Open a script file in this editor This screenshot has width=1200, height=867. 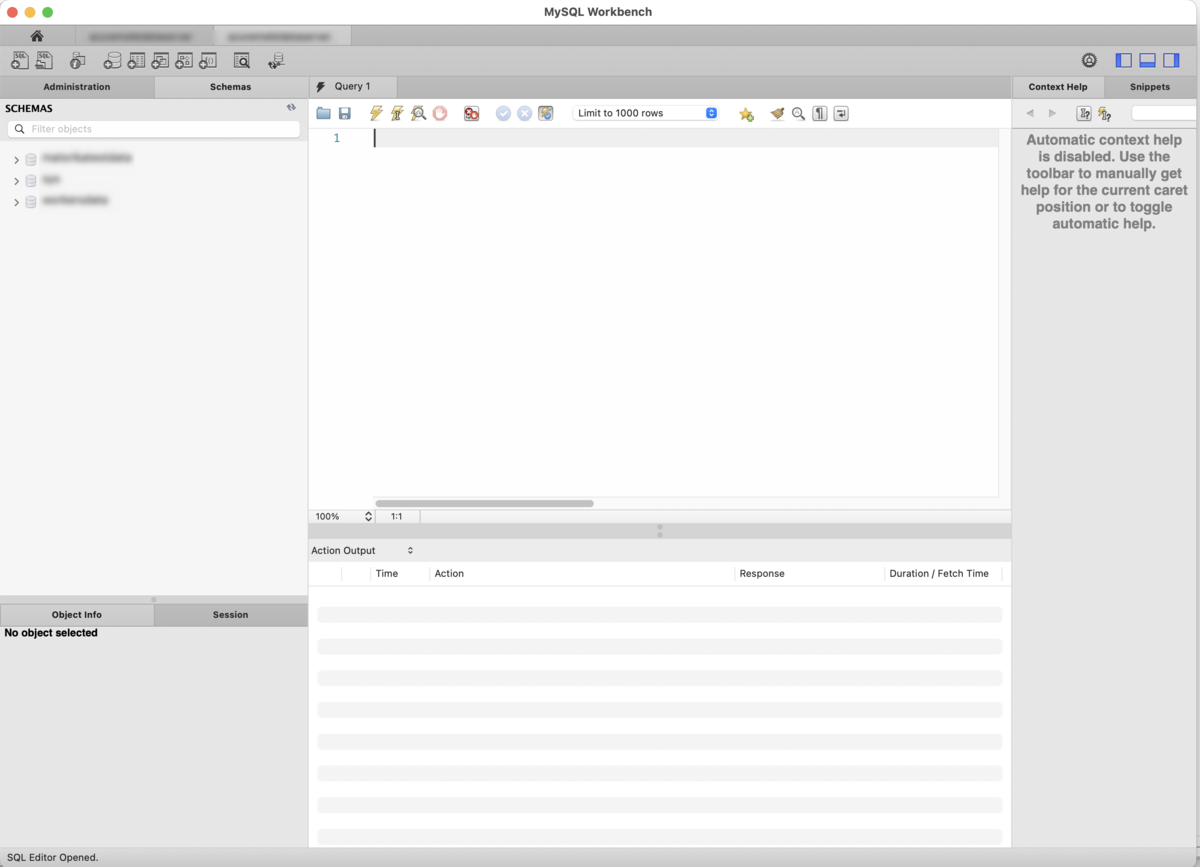click(x=323, y=114)
